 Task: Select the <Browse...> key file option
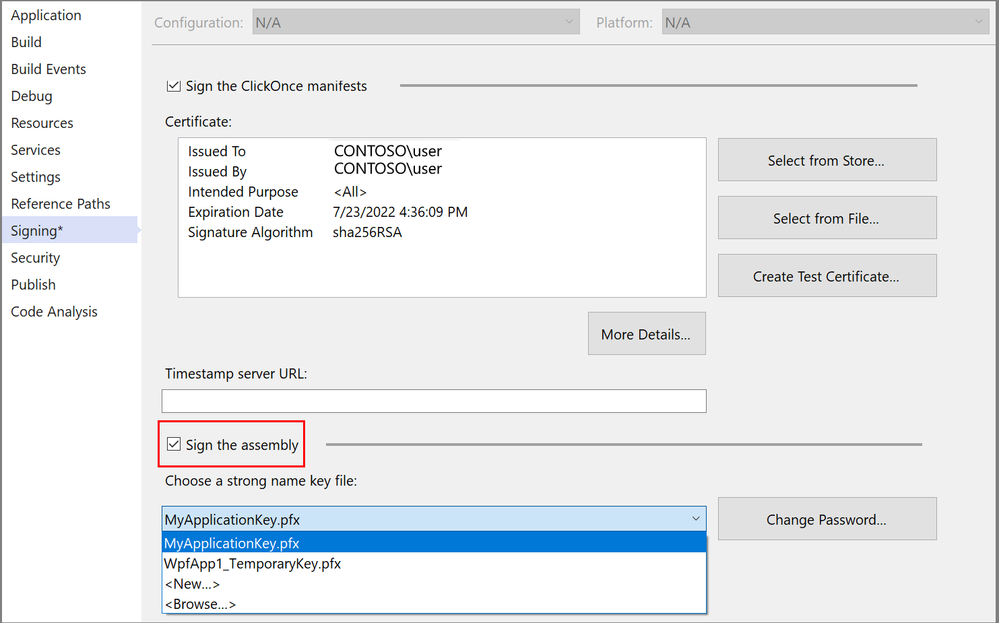tap(434, 604)
